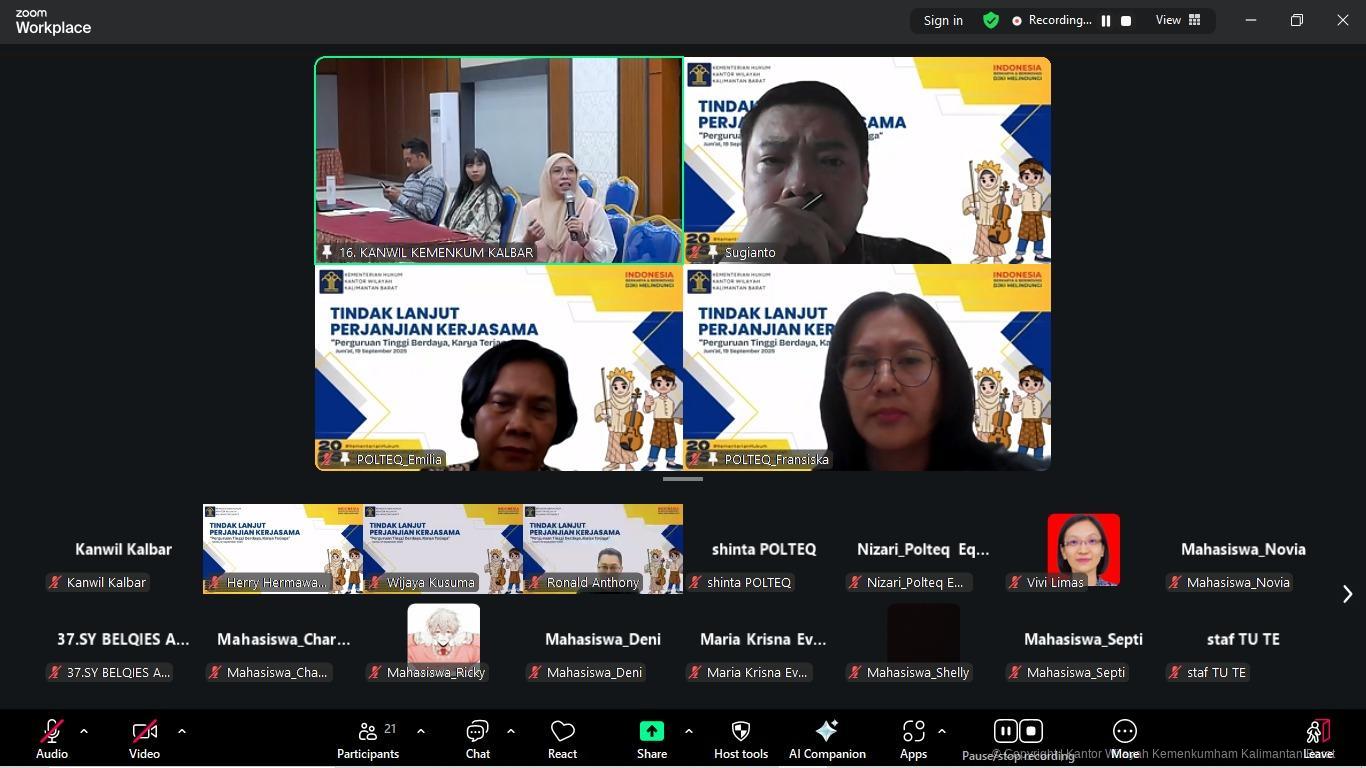Open Host tools shield icon
This screenshot has height=768, width=1366.
741,739
